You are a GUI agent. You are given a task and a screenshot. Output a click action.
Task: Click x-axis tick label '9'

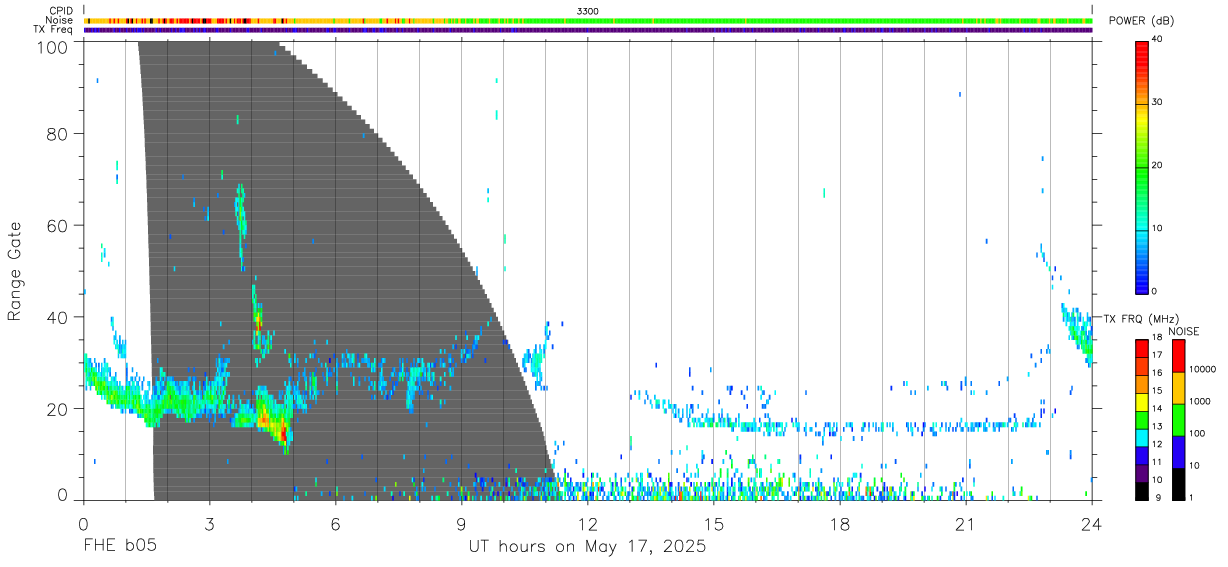click(x=462, y=523)
